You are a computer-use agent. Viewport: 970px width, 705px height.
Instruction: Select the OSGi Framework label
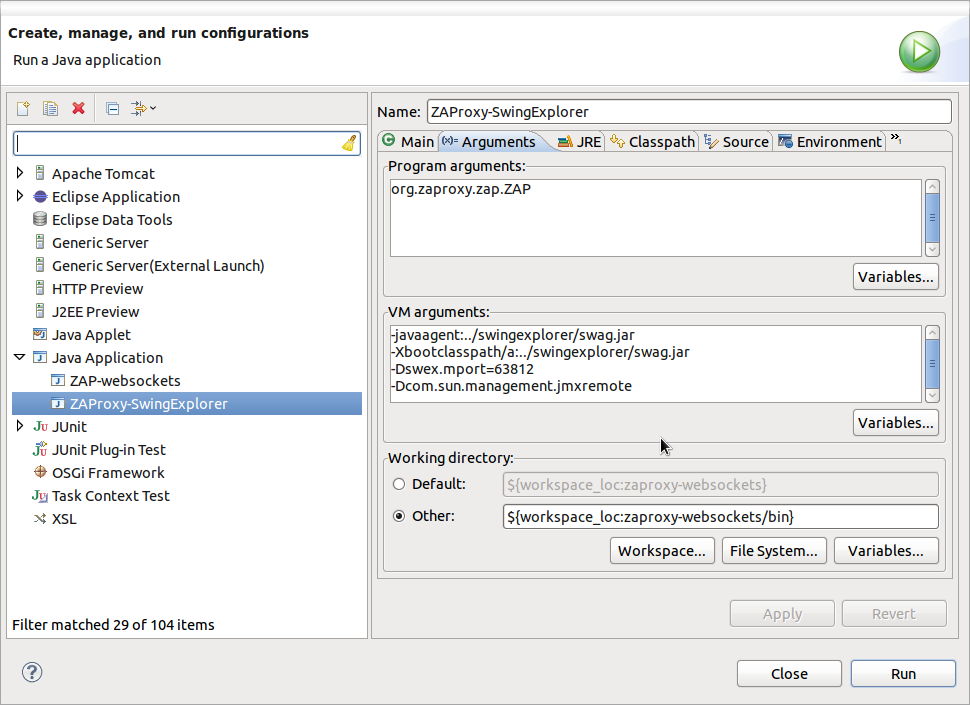(x=108, y=472)
